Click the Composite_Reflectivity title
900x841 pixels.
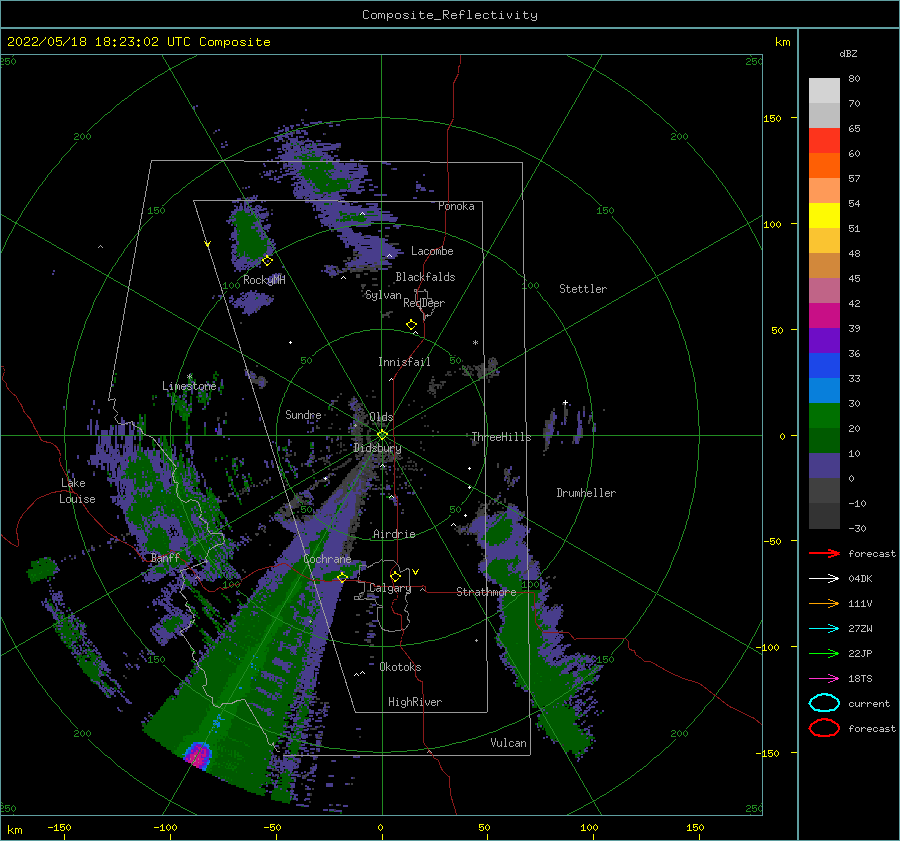449,15
